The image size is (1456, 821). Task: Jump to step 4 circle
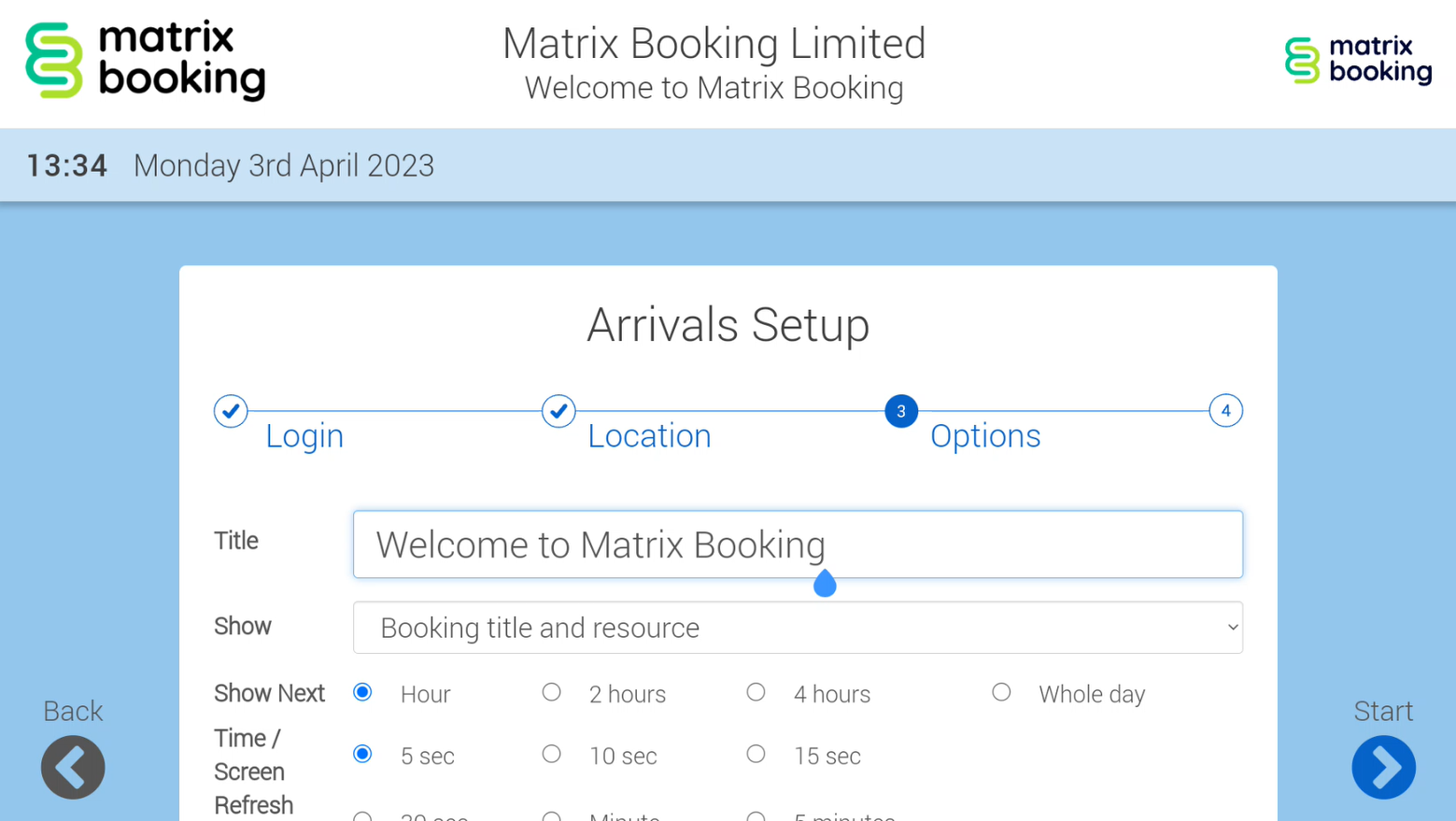point(1225,411)
